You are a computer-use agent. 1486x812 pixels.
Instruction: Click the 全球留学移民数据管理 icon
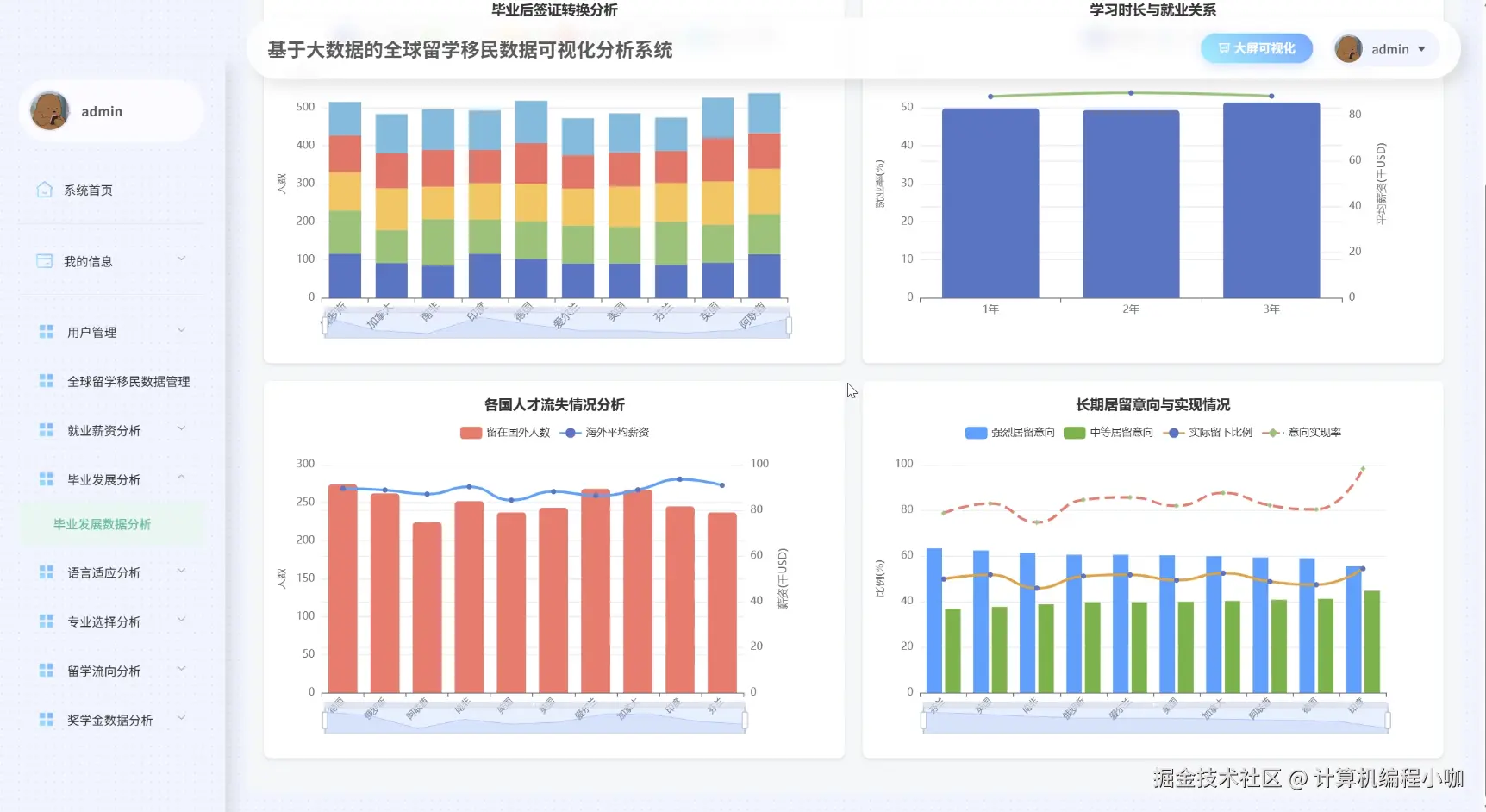45,380
